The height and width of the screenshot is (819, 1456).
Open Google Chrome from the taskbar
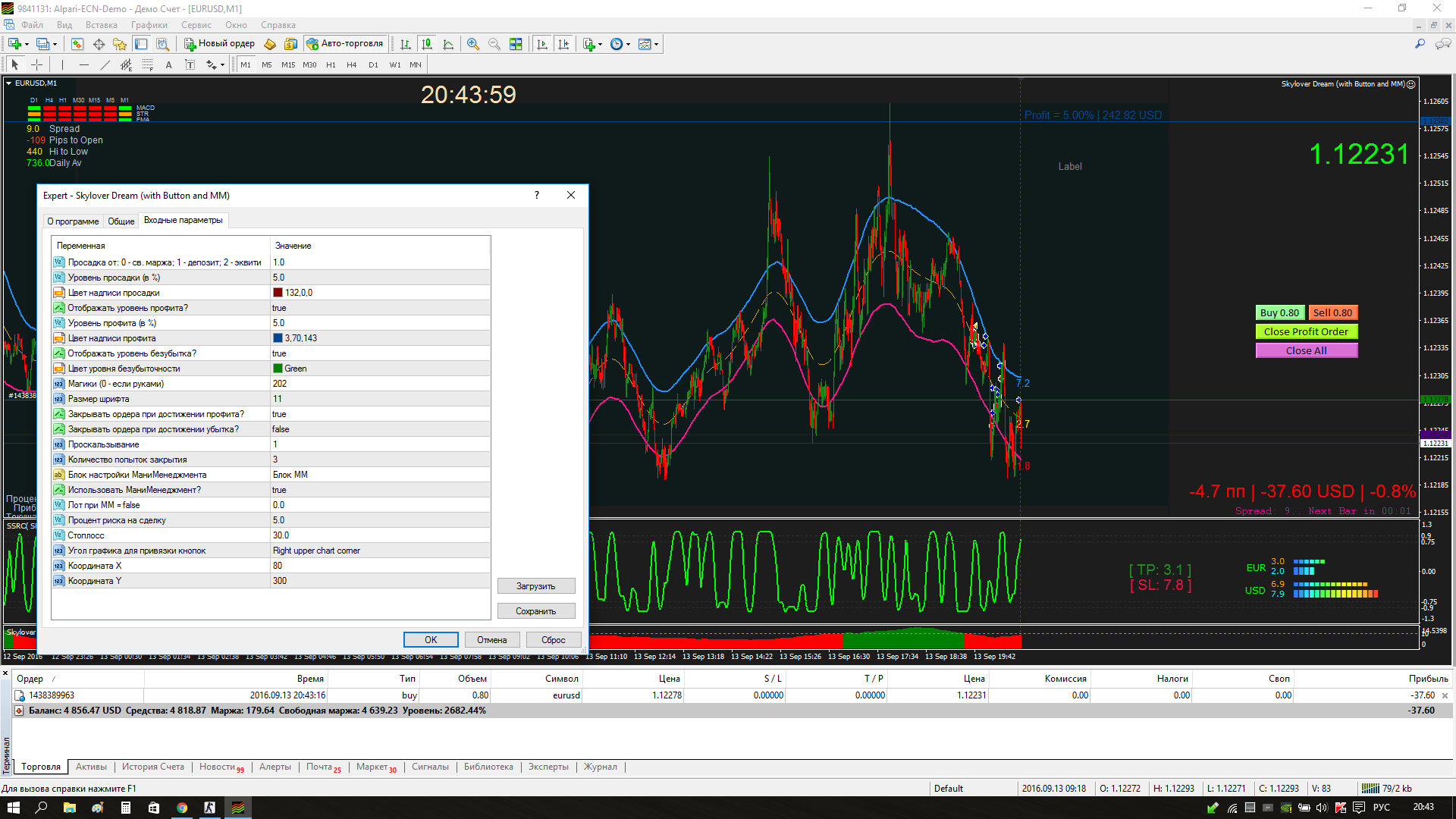(182, 808)
